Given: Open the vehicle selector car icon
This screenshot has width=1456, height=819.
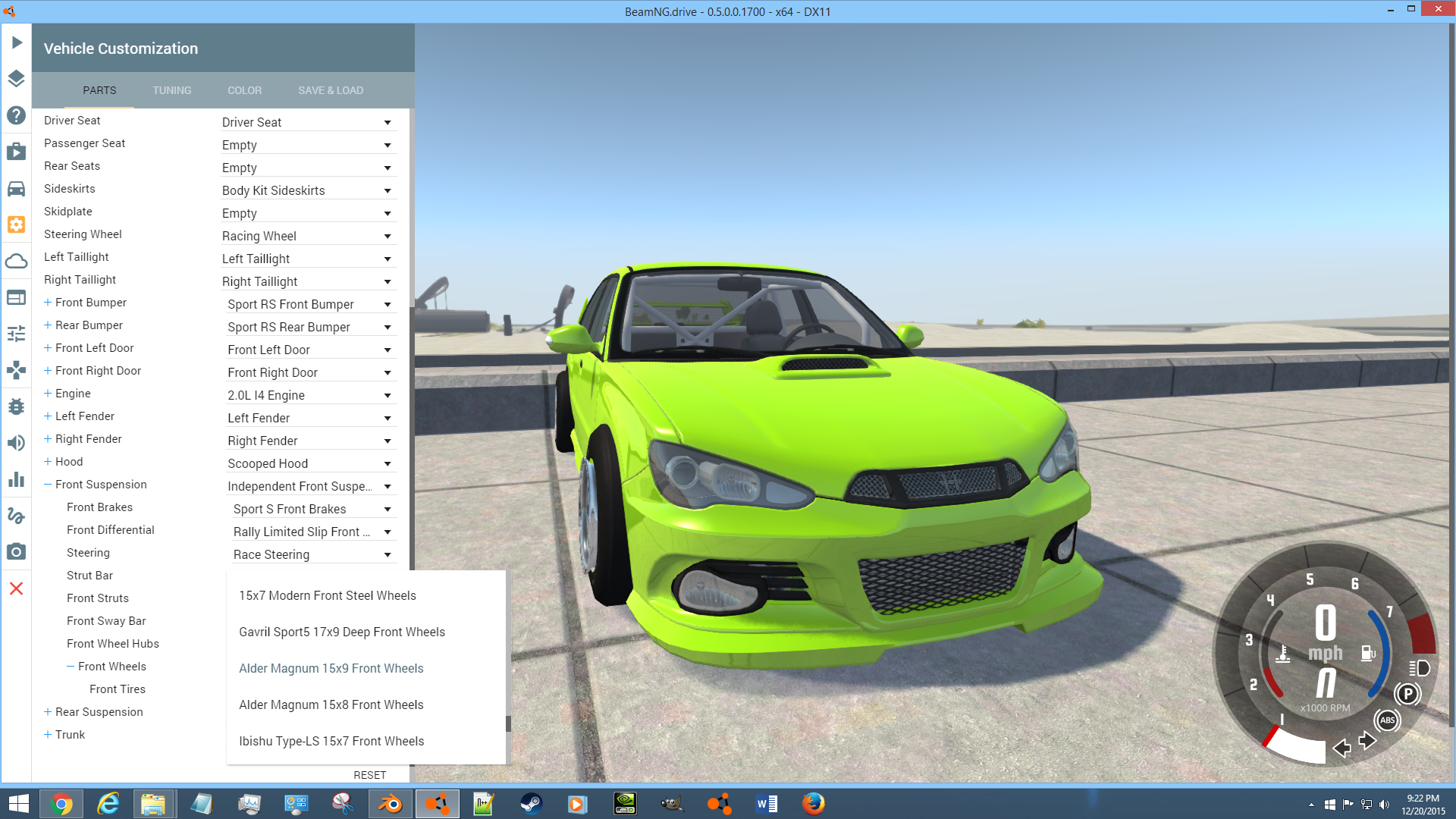Looking at the screenshot, I should tap(17, 188).
